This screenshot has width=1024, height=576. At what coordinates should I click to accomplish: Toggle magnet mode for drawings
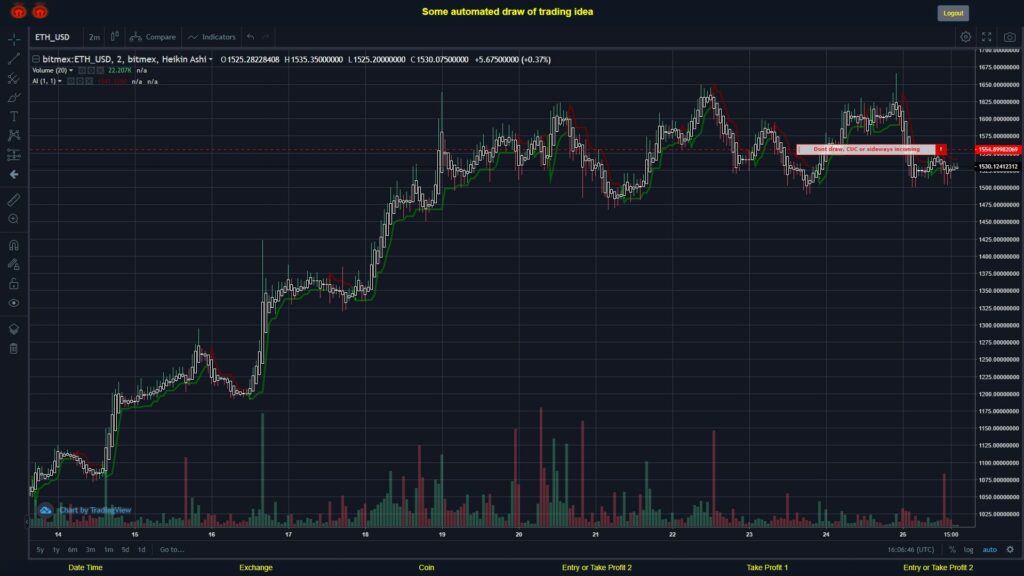click(14, 246)
